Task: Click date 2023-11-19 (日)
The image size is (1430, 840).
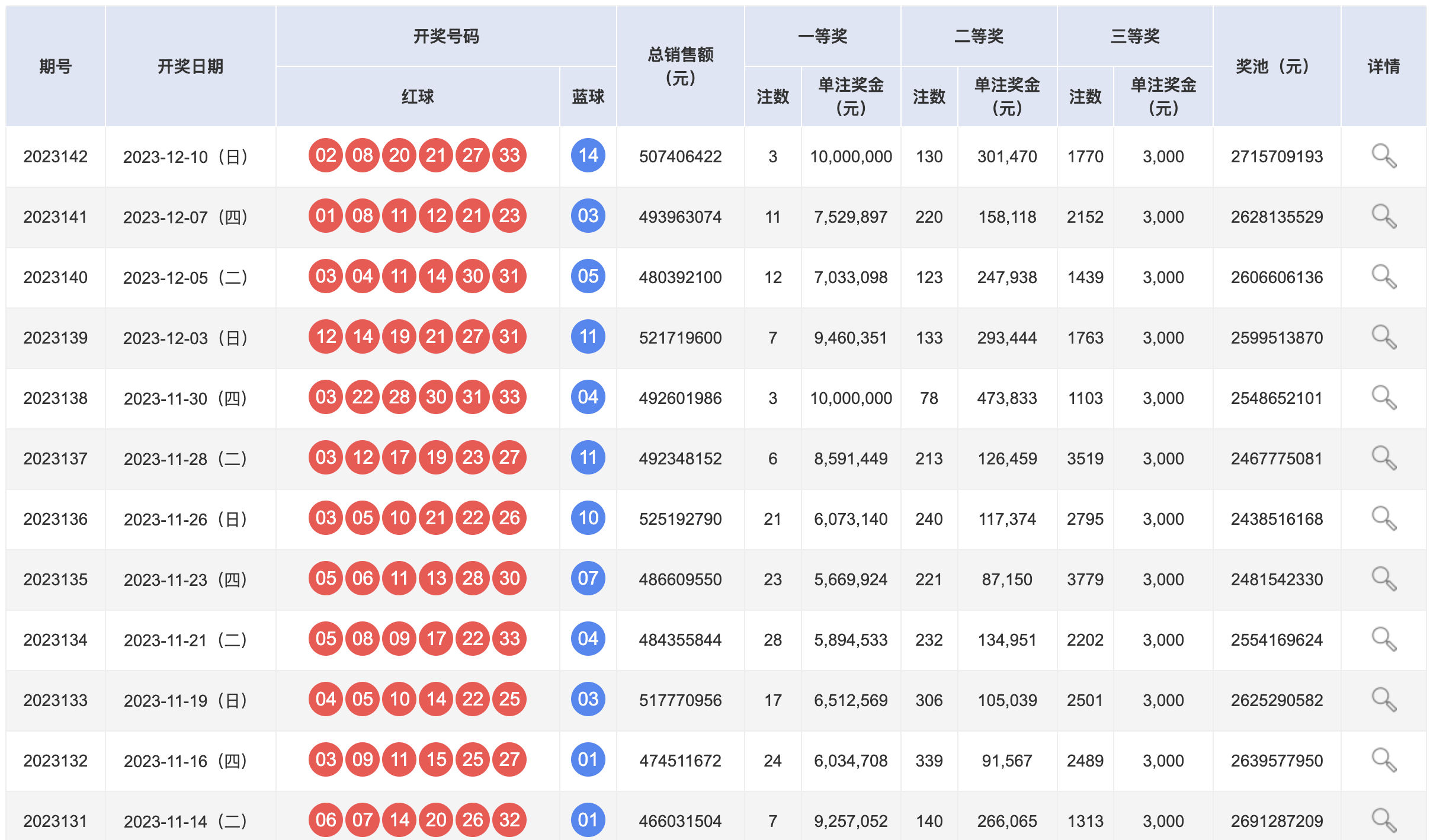Action: click(185, 700)
